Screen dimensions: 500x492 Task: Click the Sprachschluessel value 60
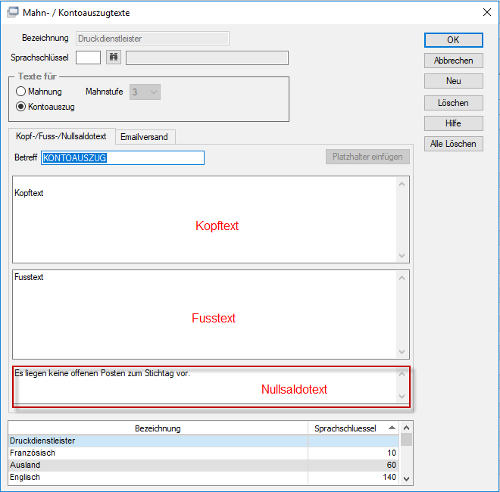click(x=392, y=465)
